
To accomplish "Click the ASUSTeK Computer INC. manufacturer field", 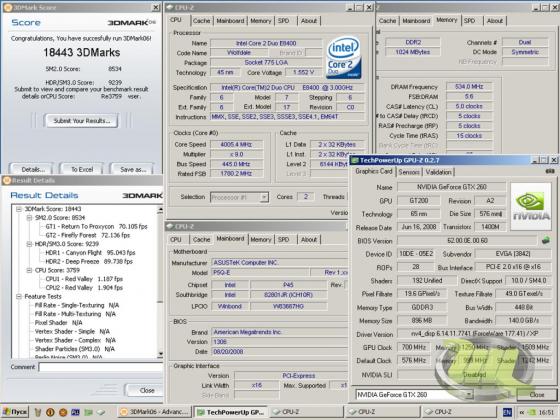I will click(280, 262).
